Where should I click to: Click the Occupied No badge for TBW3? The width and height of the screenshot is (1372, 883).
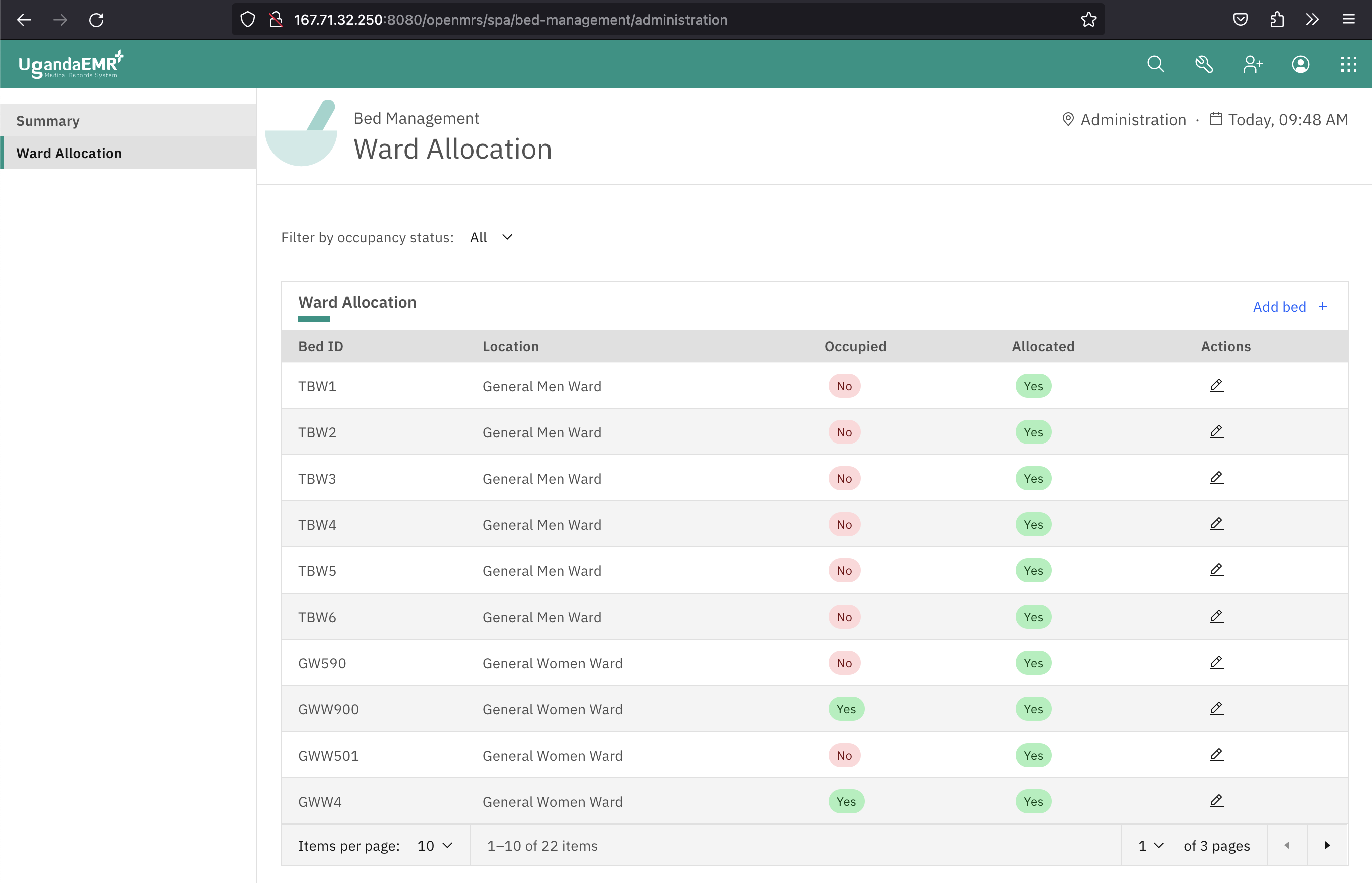tap(844, 478)
